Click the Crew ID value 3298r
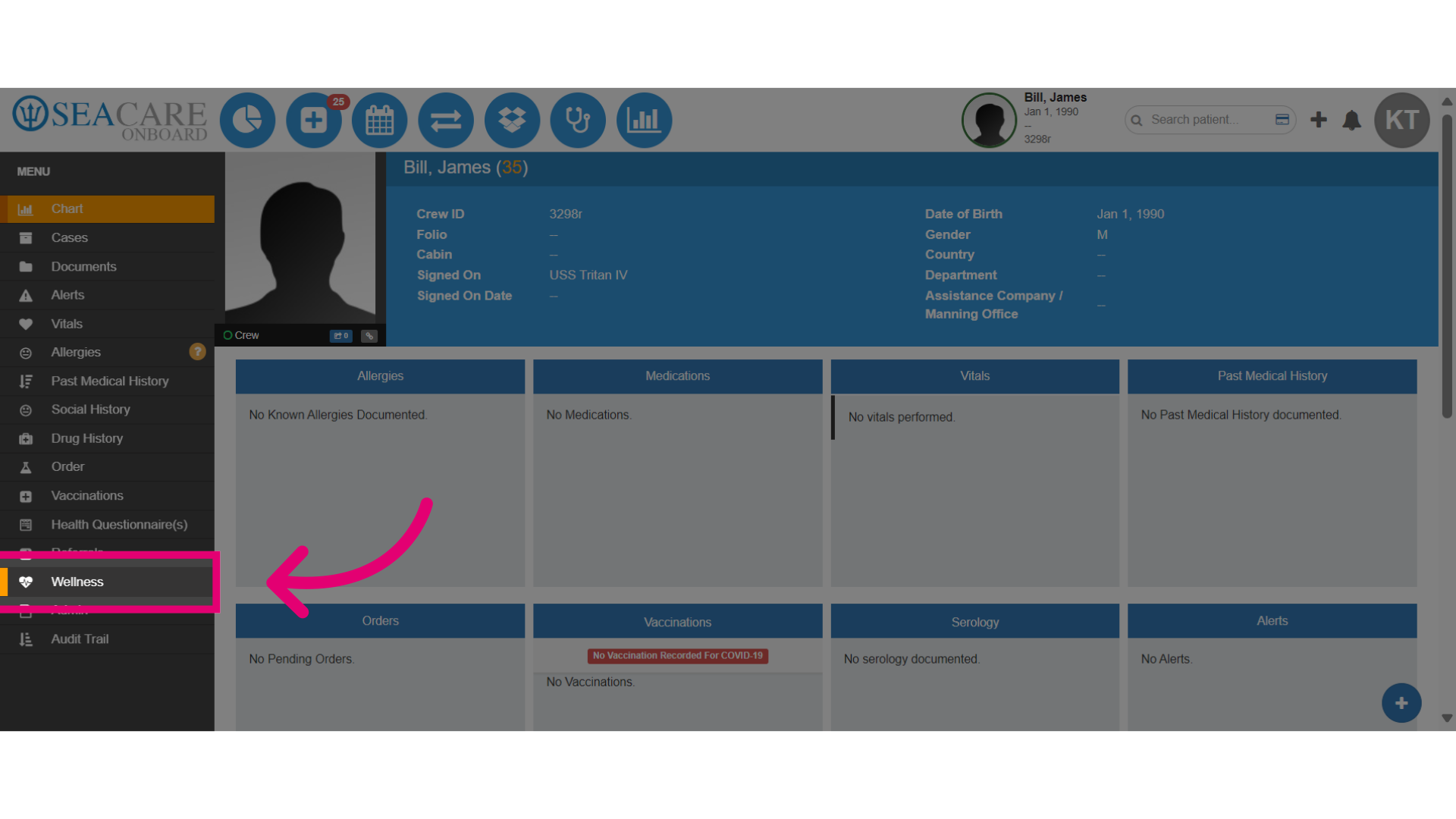The height and width of the screenshot is (819, 1456). [566, 215]
